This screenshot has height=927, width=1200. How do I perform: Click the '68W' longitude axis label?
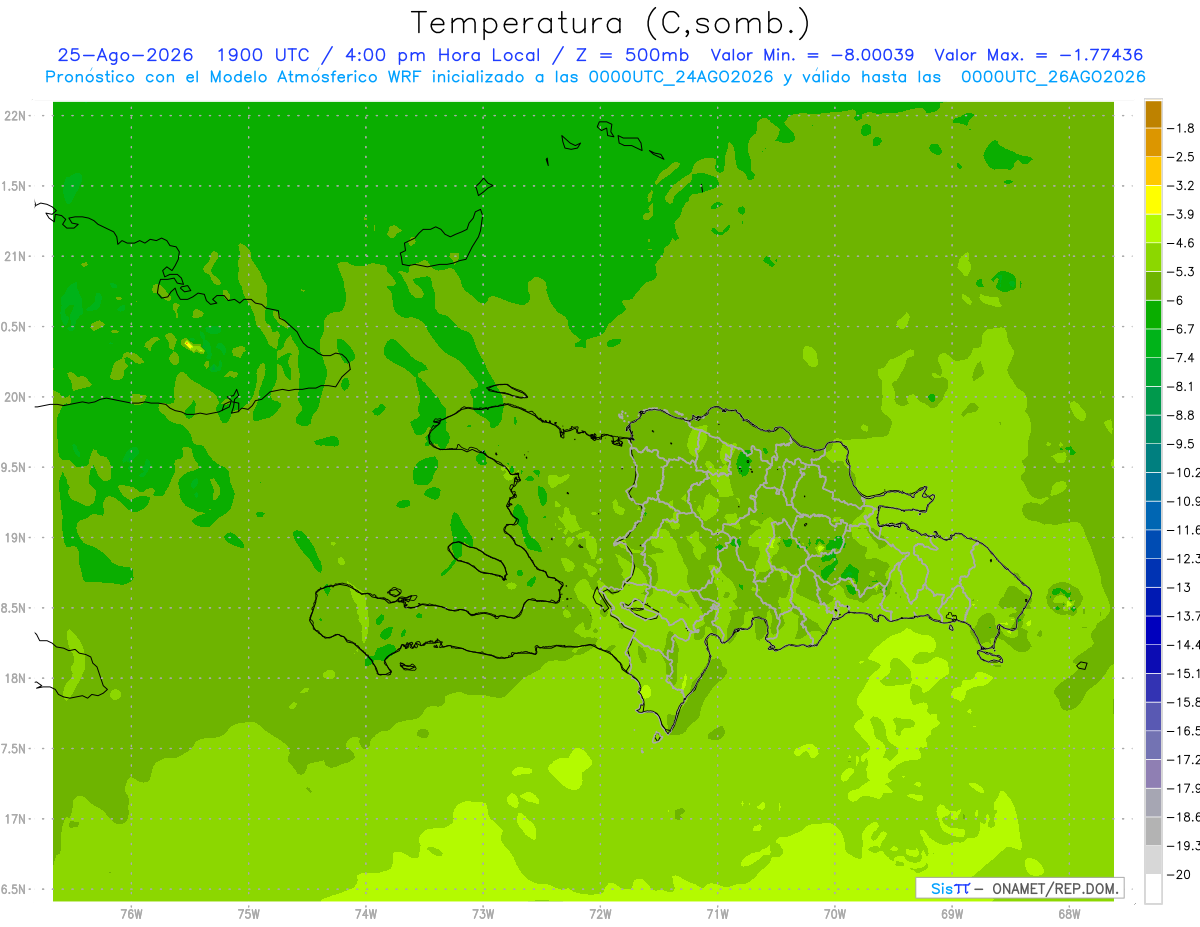pyautogui.click(x=1069, y=914)
